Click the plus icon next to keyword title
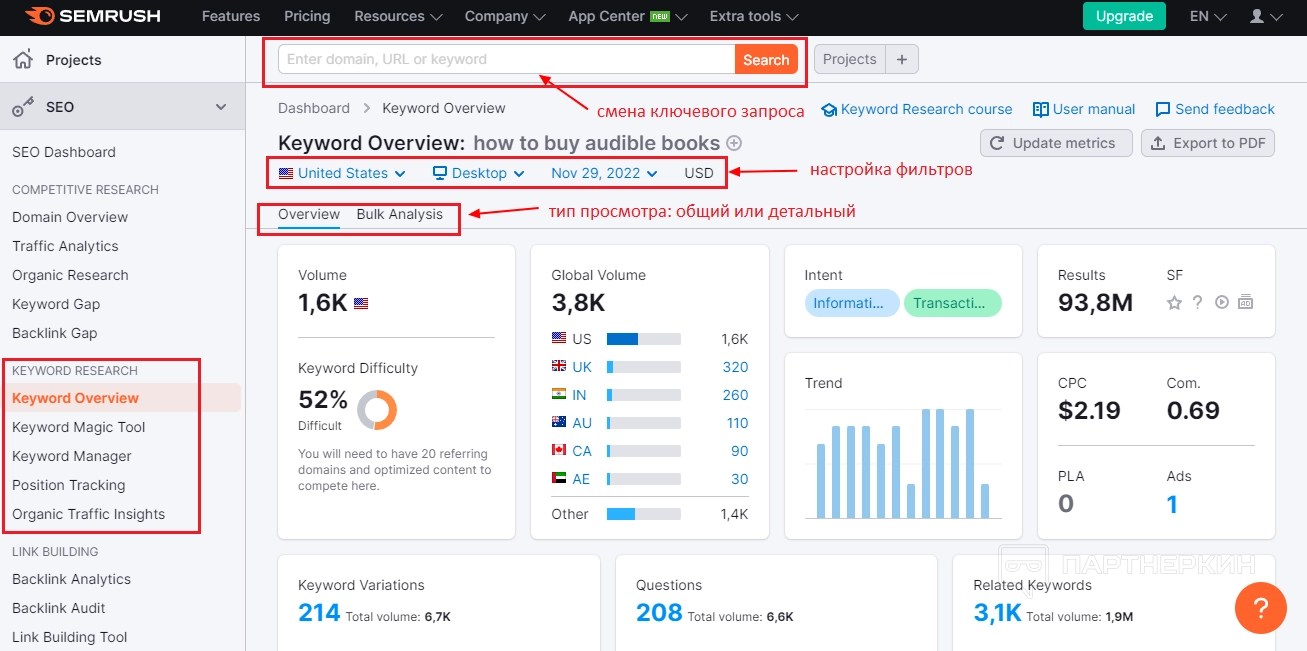 pyautogui.click(x=734, y=143)
